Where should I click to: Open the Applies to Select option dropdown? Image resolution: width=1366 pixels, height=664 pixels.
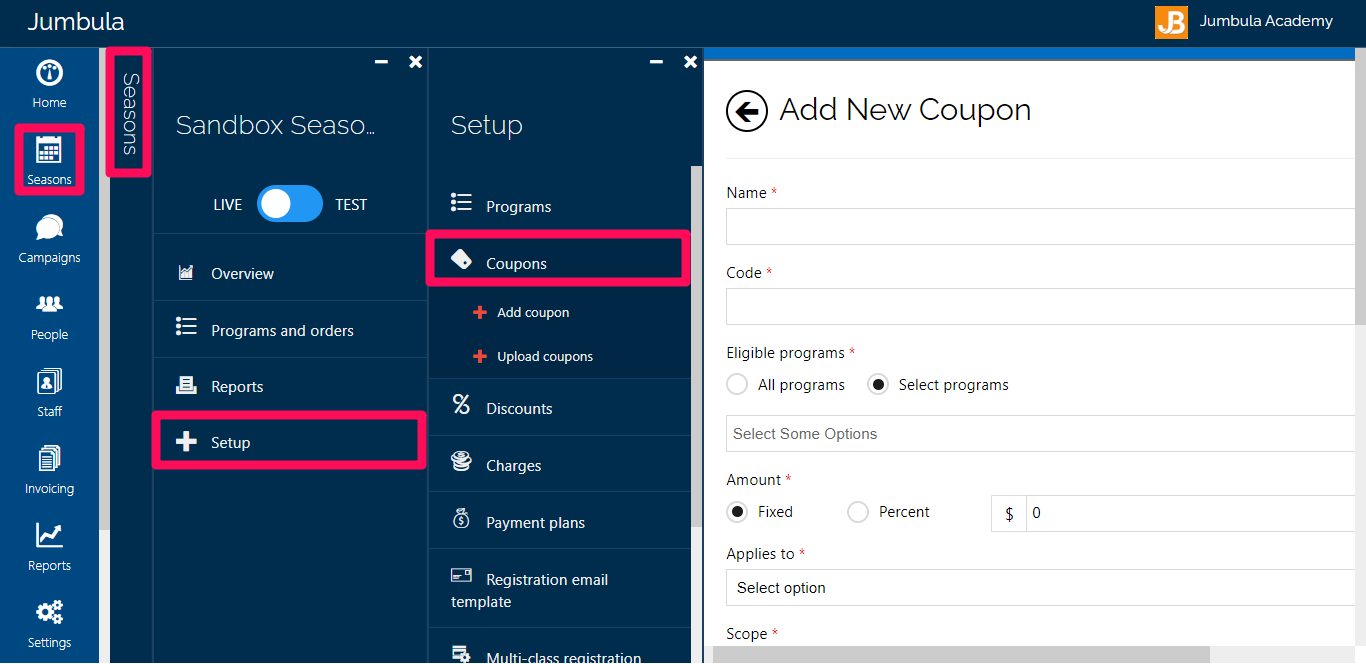(1040, 588)
